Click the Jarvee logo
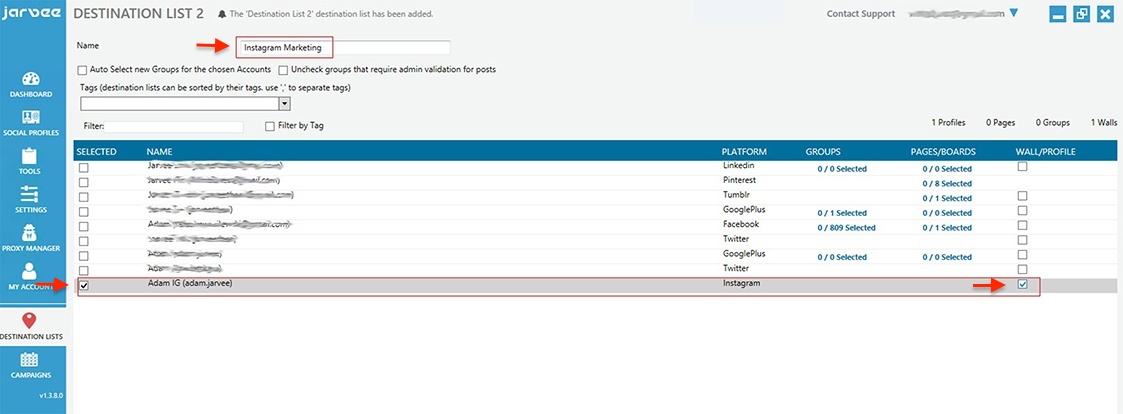Screen dimensions: 1123x414 coord(32,14)
